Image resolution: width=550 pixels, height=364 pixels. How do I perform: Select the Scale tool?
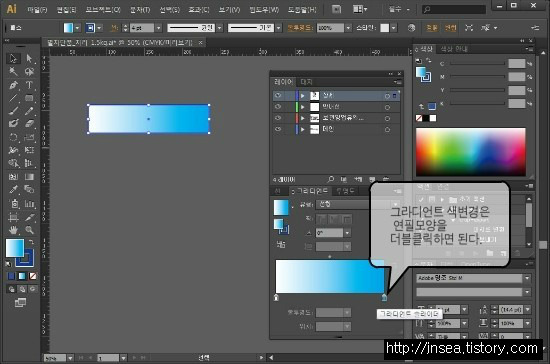[x=29, y=137]
